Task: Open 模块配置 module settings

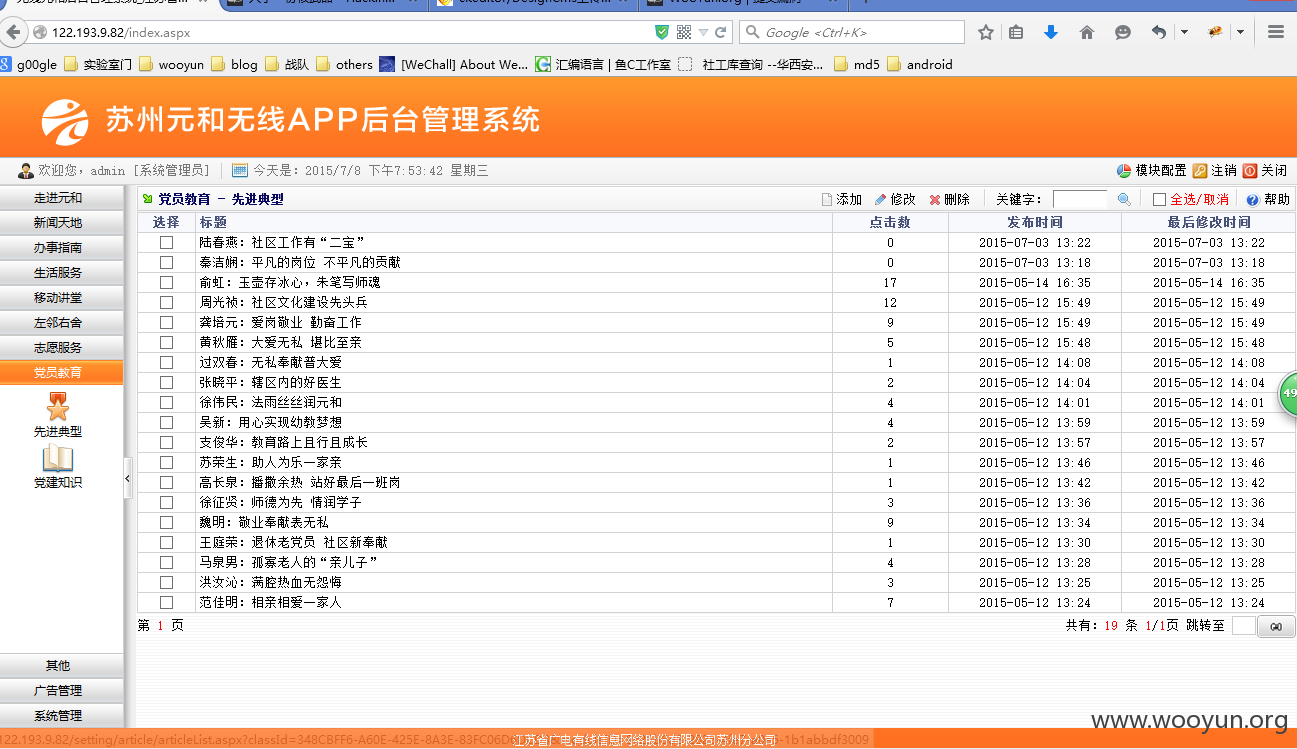Action: pyautogui.click(x=1151, y=171)
